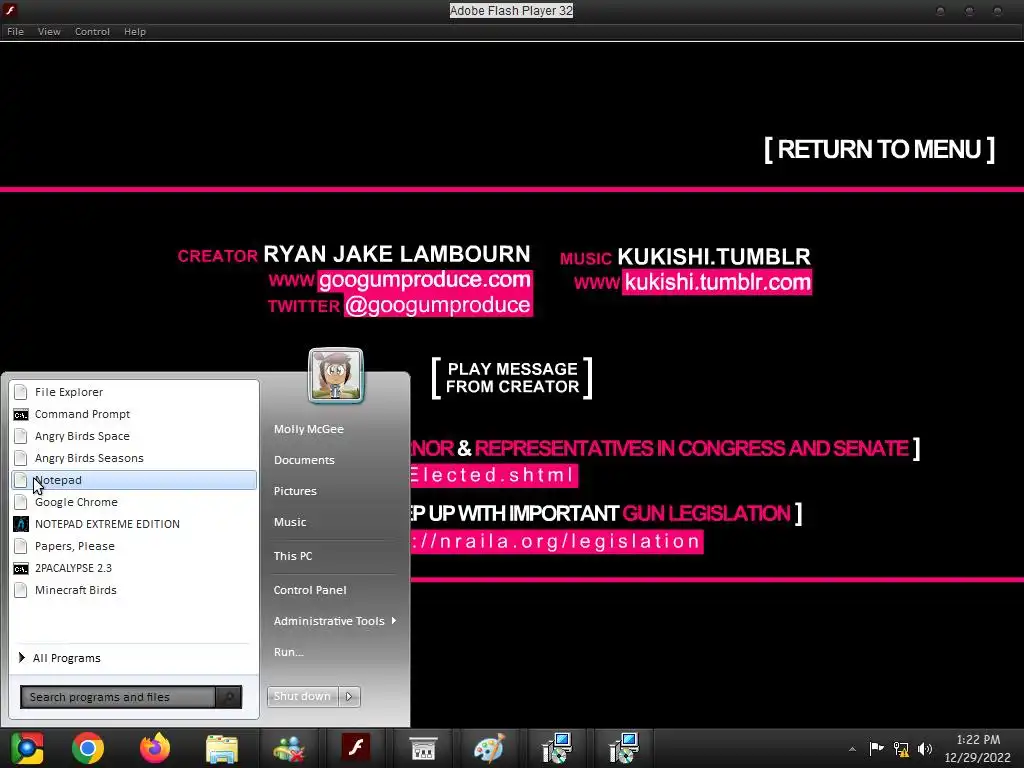Screen dimensions: 1024x768
Task: Open File Explorer folder icon in taskbar
Action: [x=222, y=748]
